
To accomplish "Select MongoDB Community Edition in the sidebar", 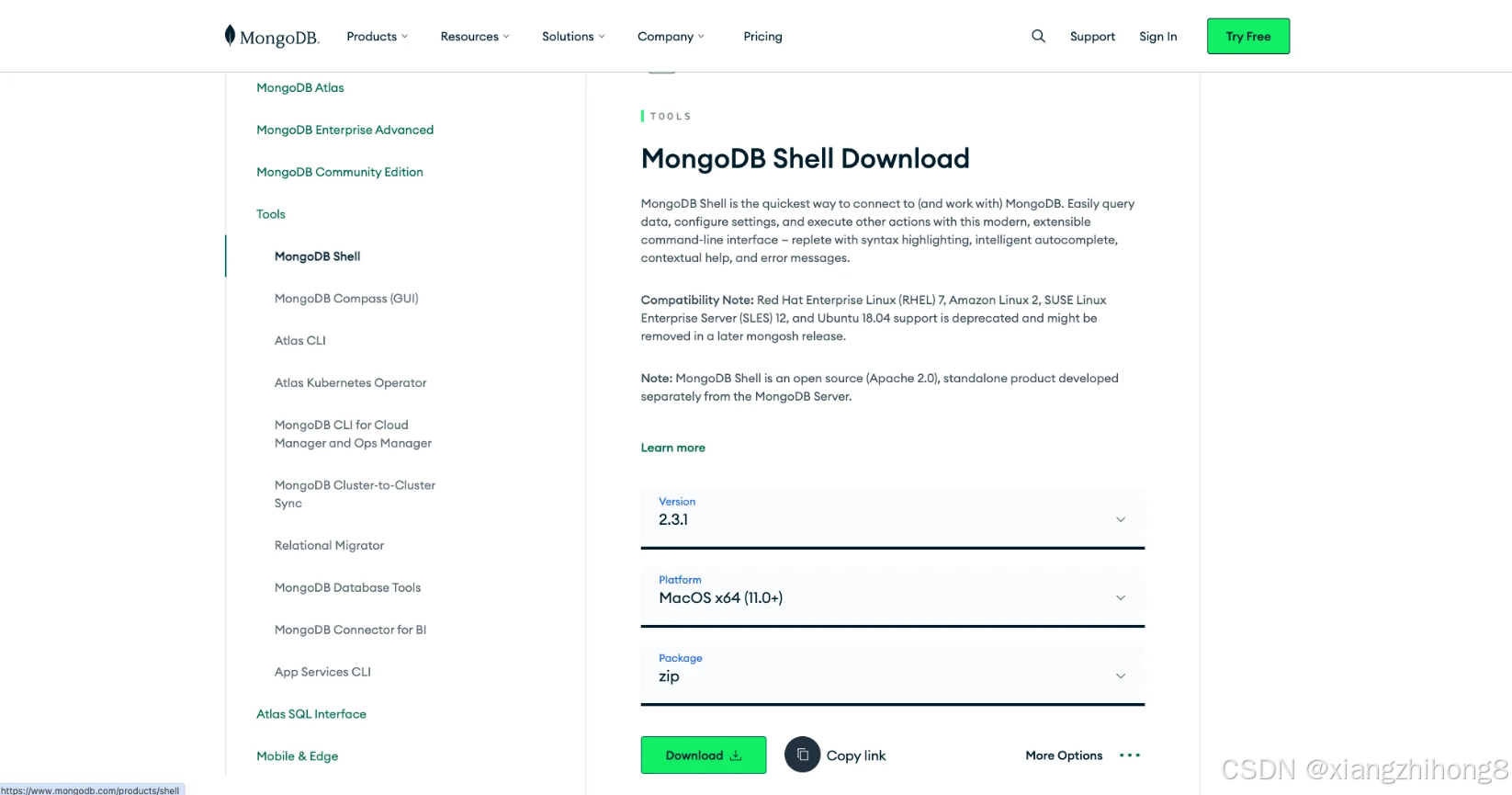I will pos(340,172).
